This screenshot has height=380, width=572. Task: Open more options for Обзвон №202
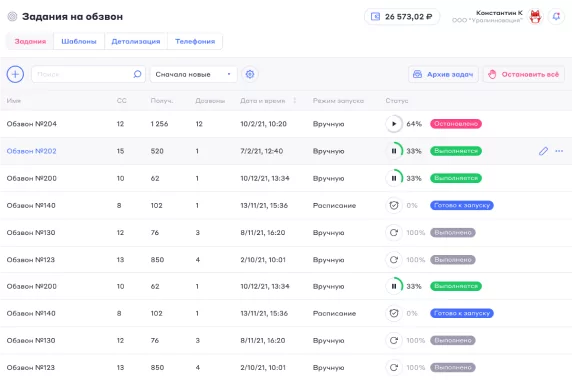pos(559,151)
